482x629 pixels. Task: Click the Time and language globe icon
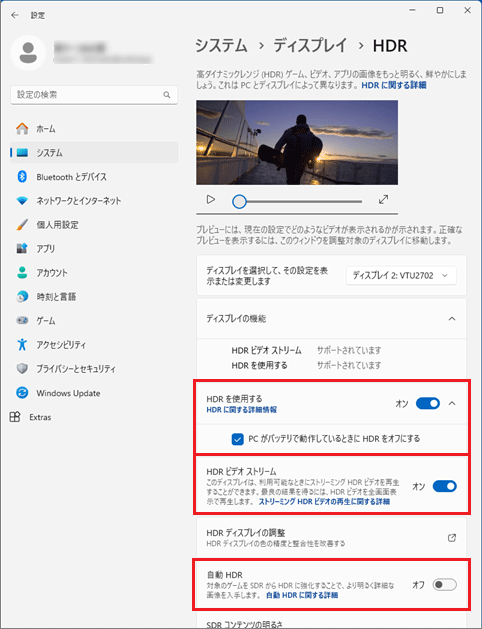[22, 296]
